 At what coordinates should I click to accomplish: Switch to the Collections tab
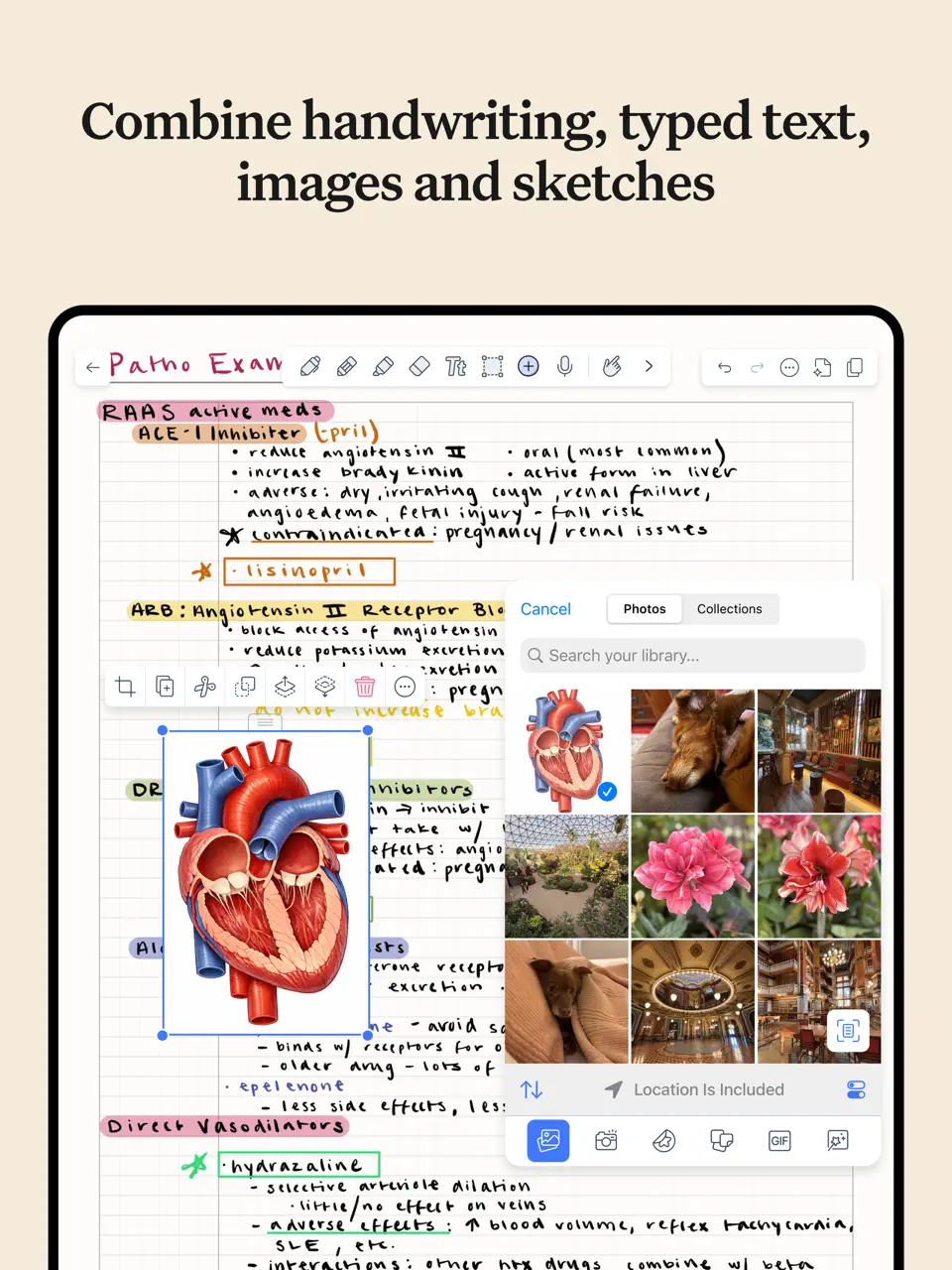729,609
